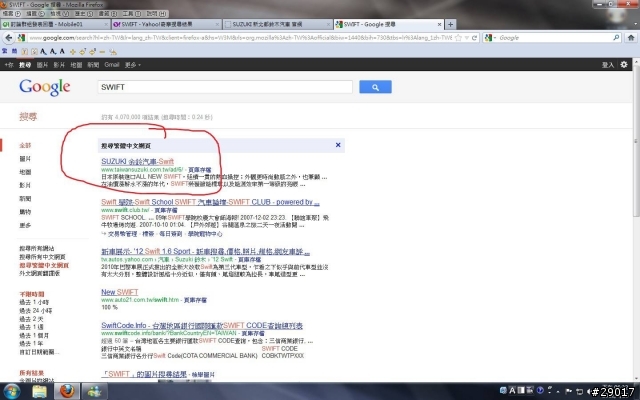Screen dimensions: 640x400
Task: Open the taskbar app next to Firefox
Action: [95, 391]
